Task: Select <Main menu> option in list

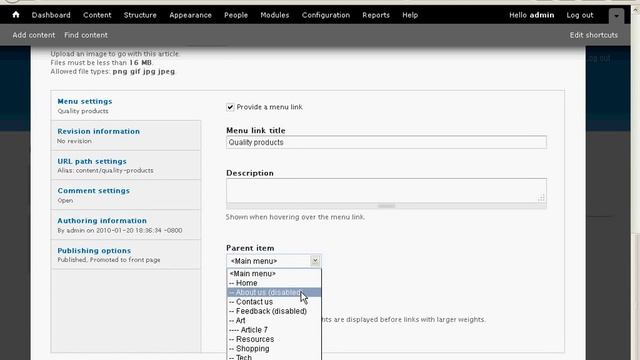Action: tap(274, 273)
